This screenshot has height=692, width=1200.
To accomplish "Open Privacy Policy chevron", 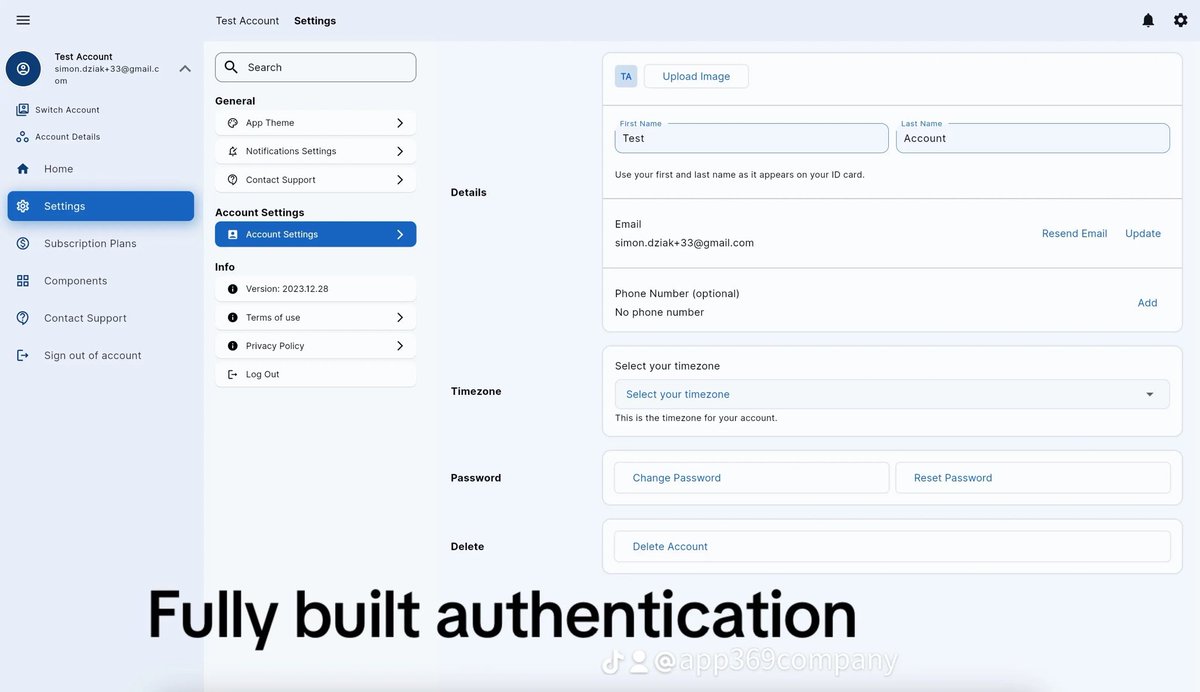I will (400, 346).
